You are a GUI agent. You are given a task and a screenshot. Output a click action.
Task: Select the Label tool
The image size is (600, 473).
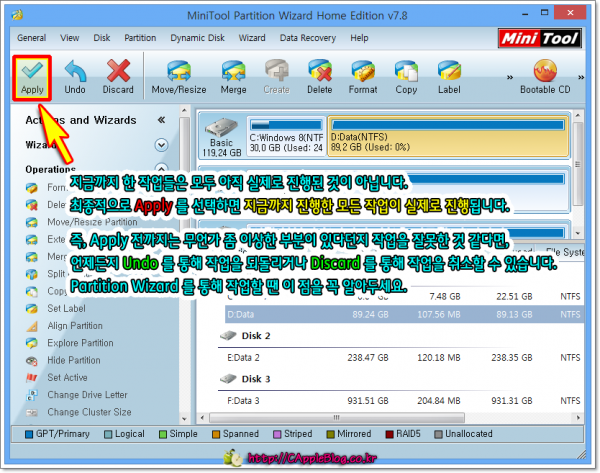(449, 77)
